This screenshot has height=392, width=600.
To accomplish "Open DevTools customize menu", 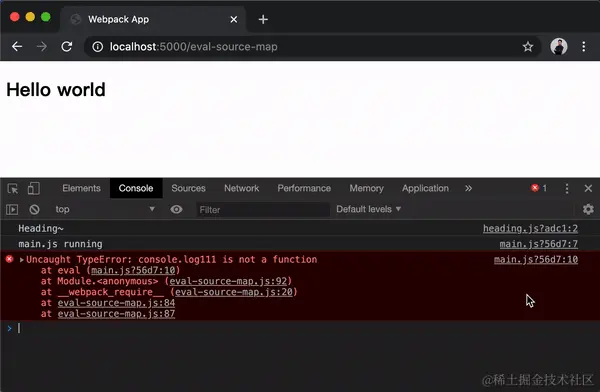I will click(567, 188).
